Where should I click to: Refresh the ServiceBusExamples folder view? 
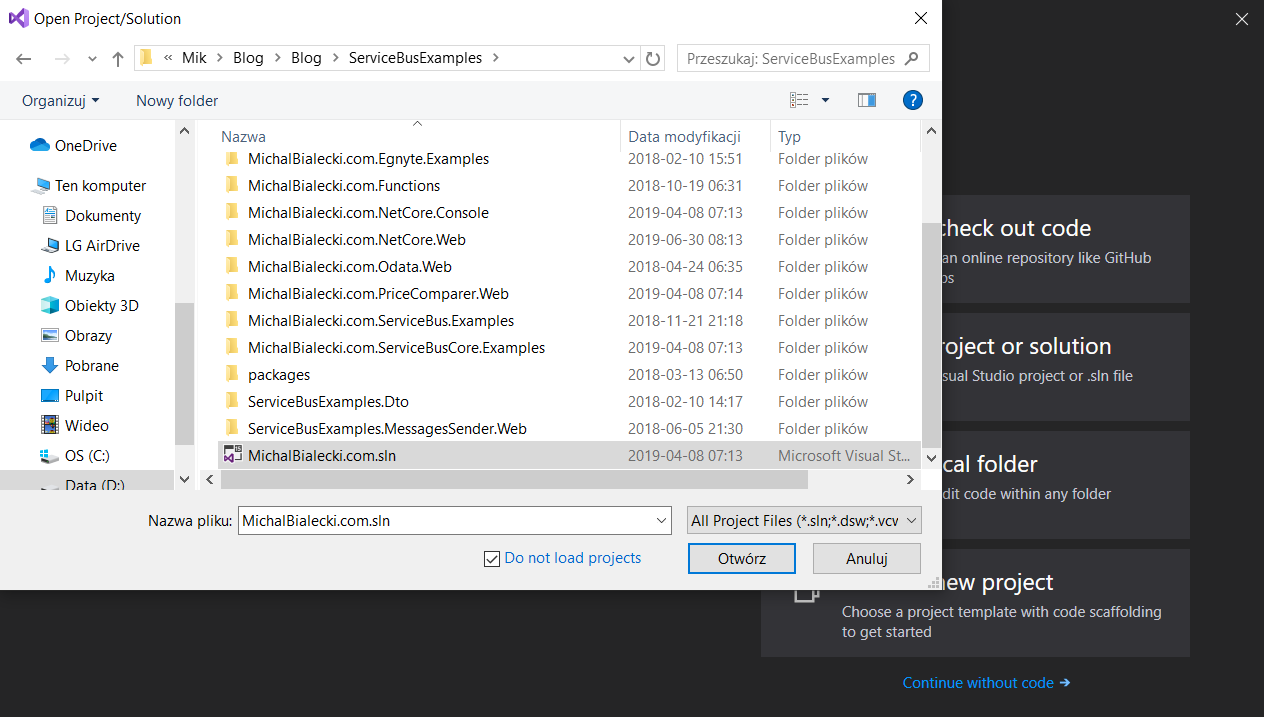652,58
